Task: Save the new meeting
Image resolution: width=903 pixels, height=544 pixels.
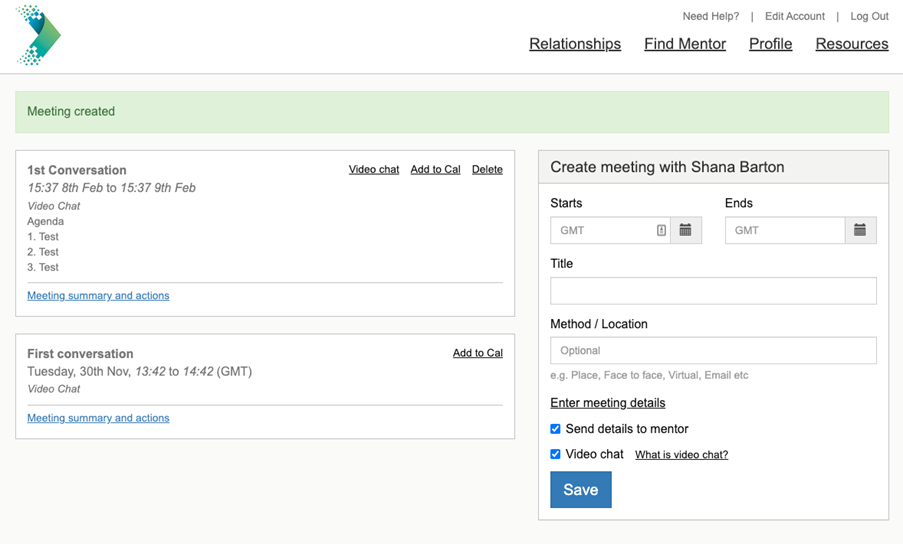Action: (580, 490)
